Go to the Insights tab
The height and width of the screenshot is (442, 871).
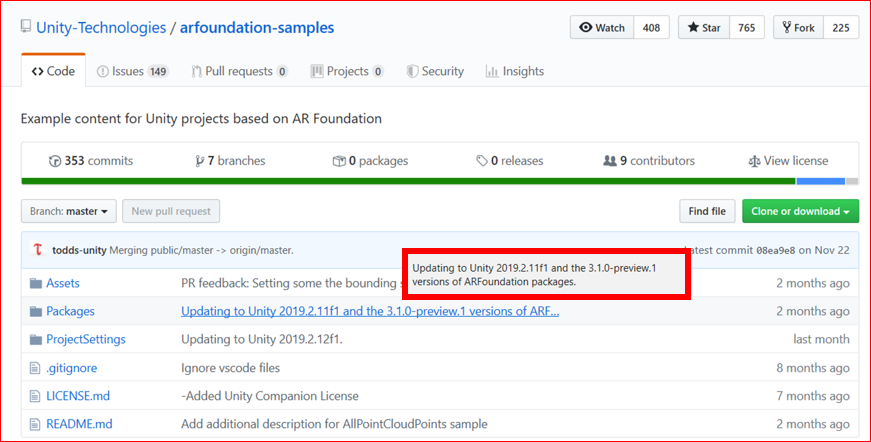[514, 71]
